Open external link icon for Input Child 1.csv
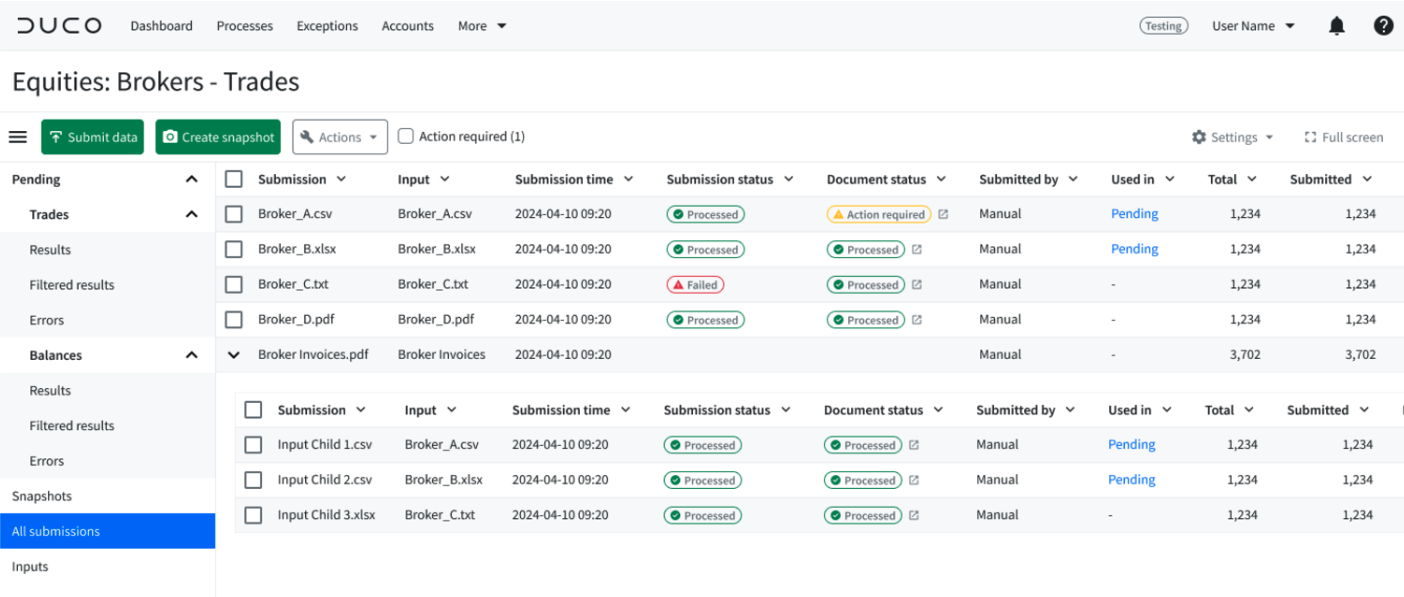 pyautogui.click(x=914, y=445)
